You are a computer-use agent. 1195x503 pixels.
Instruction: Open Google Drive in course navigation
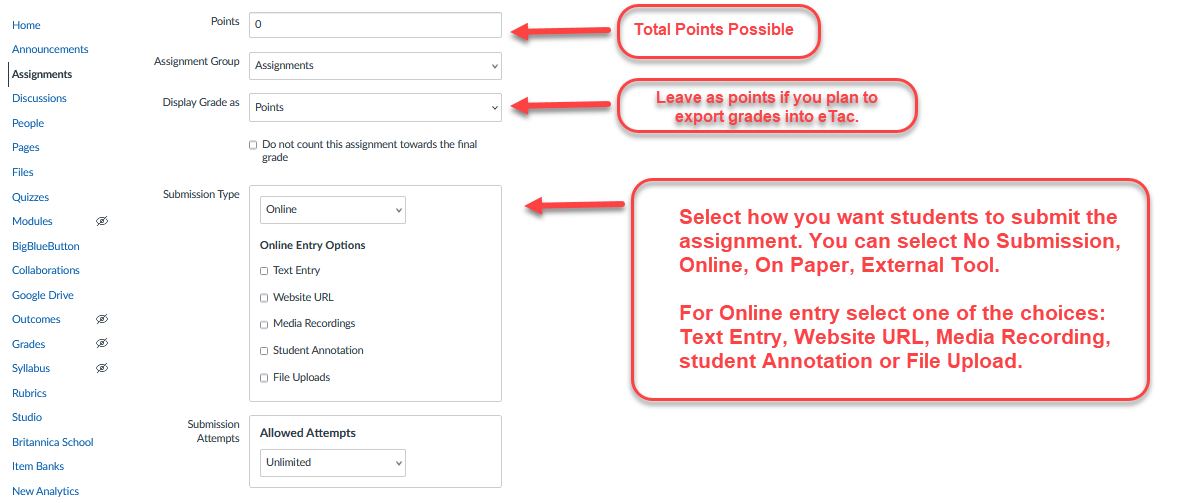(43, 295)
